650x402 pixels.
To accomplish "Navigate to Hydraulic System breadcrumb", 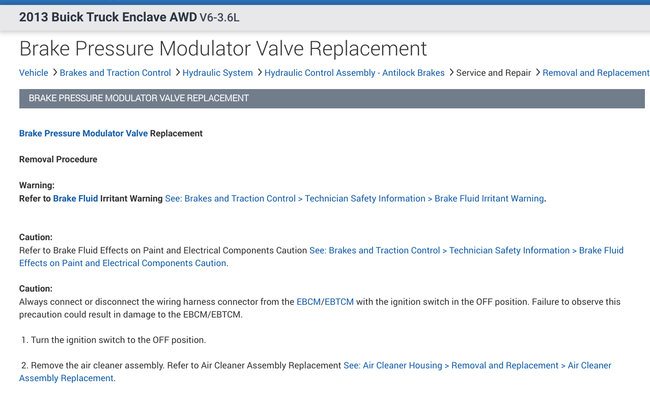I will coord(218,73).
